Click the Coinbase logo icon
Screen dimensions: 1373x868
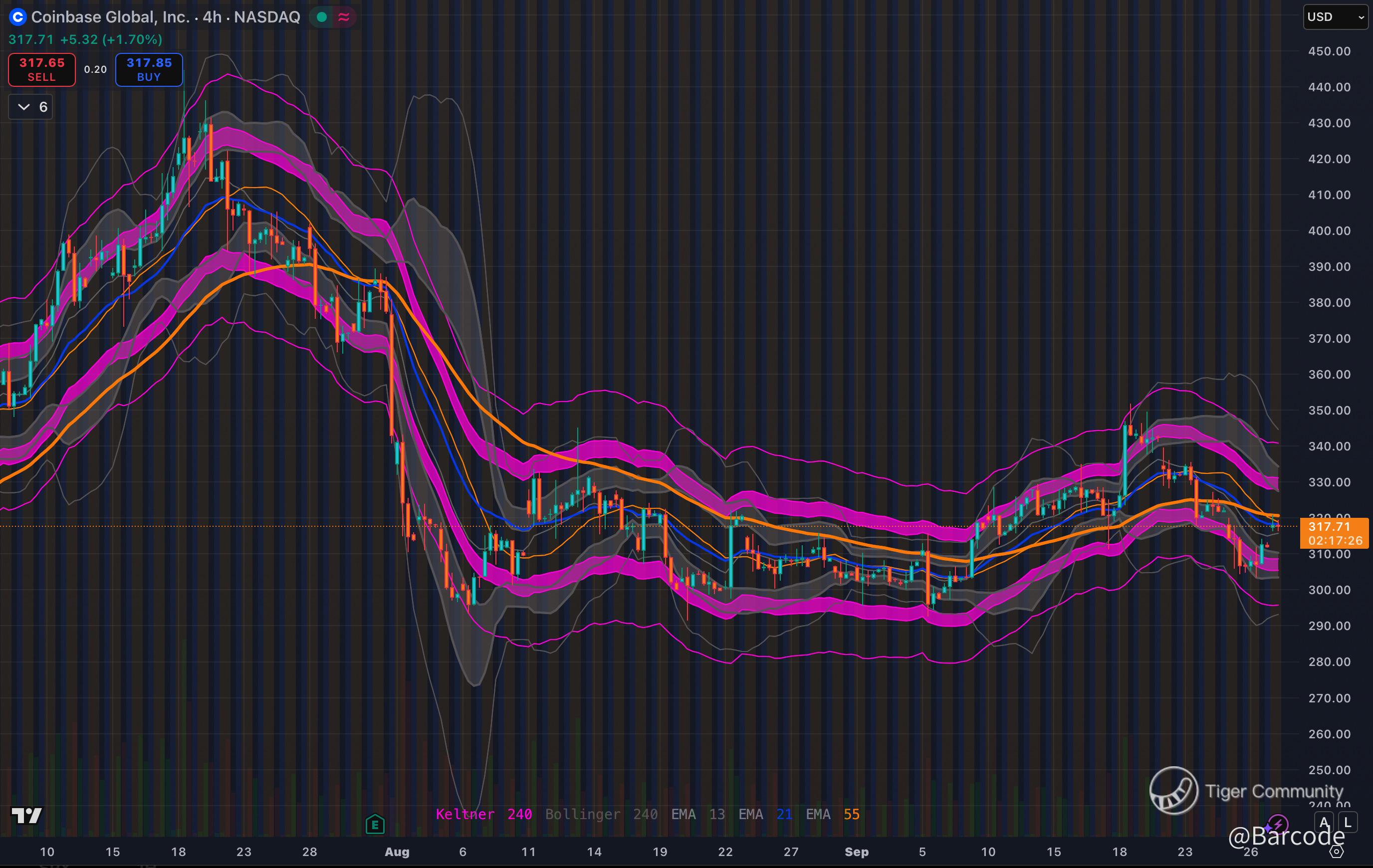pyautogui.click(x=17, y=17)
